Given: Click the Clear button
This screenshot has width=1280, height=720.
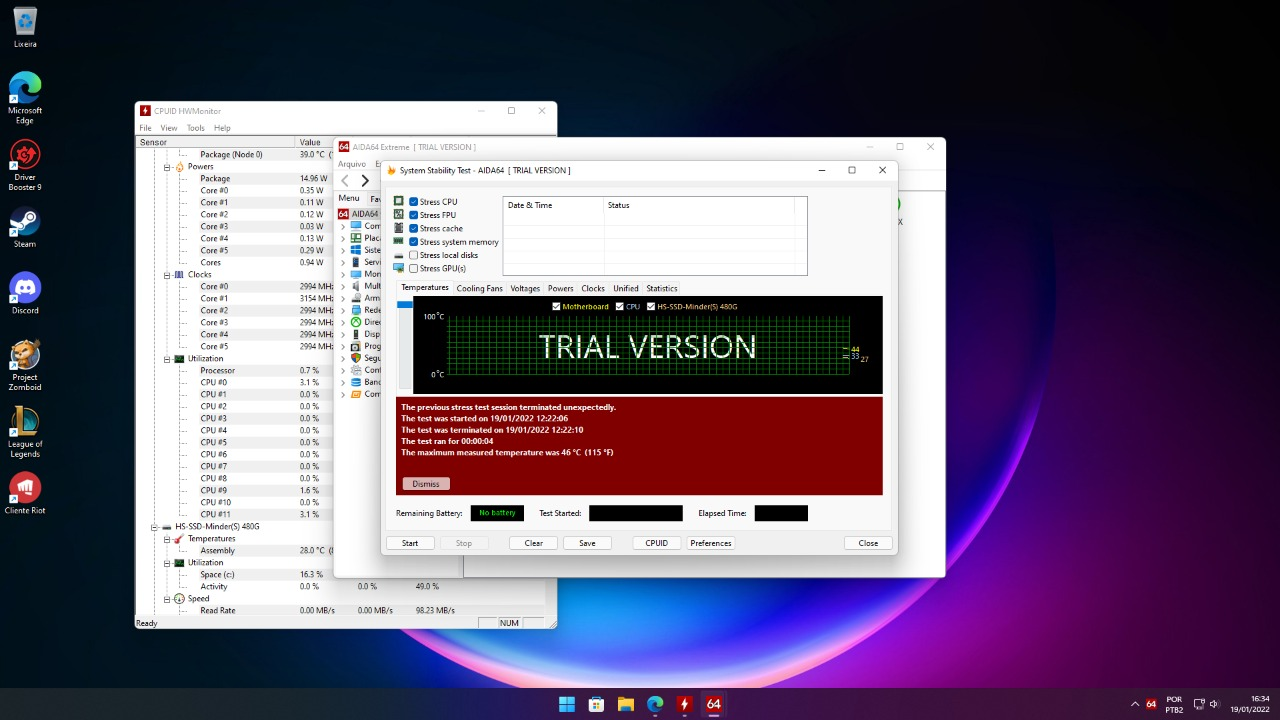Looking at the screenshot, I should click(534, 543).
